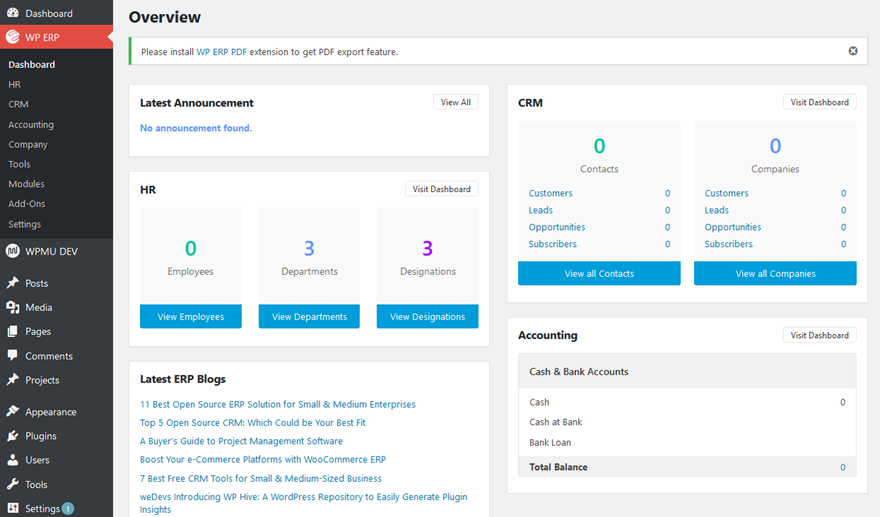Open Leads link under Companies
880x517 pixels.
point(717,210)
